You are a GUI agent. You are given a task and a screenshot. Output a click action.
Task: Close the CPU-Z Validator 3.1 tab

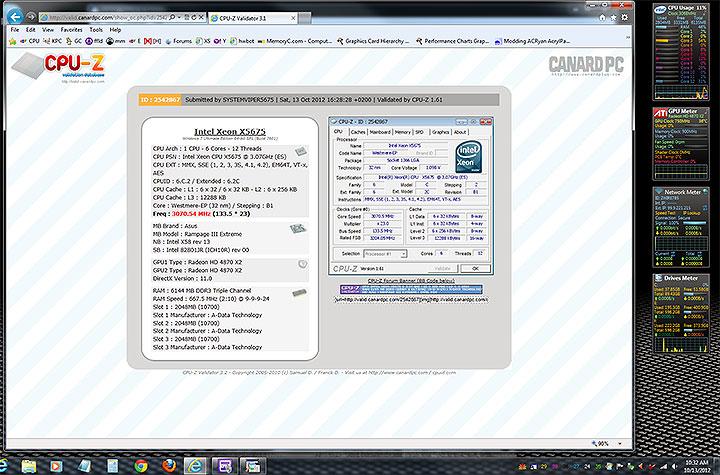click(x=293, y=18)
